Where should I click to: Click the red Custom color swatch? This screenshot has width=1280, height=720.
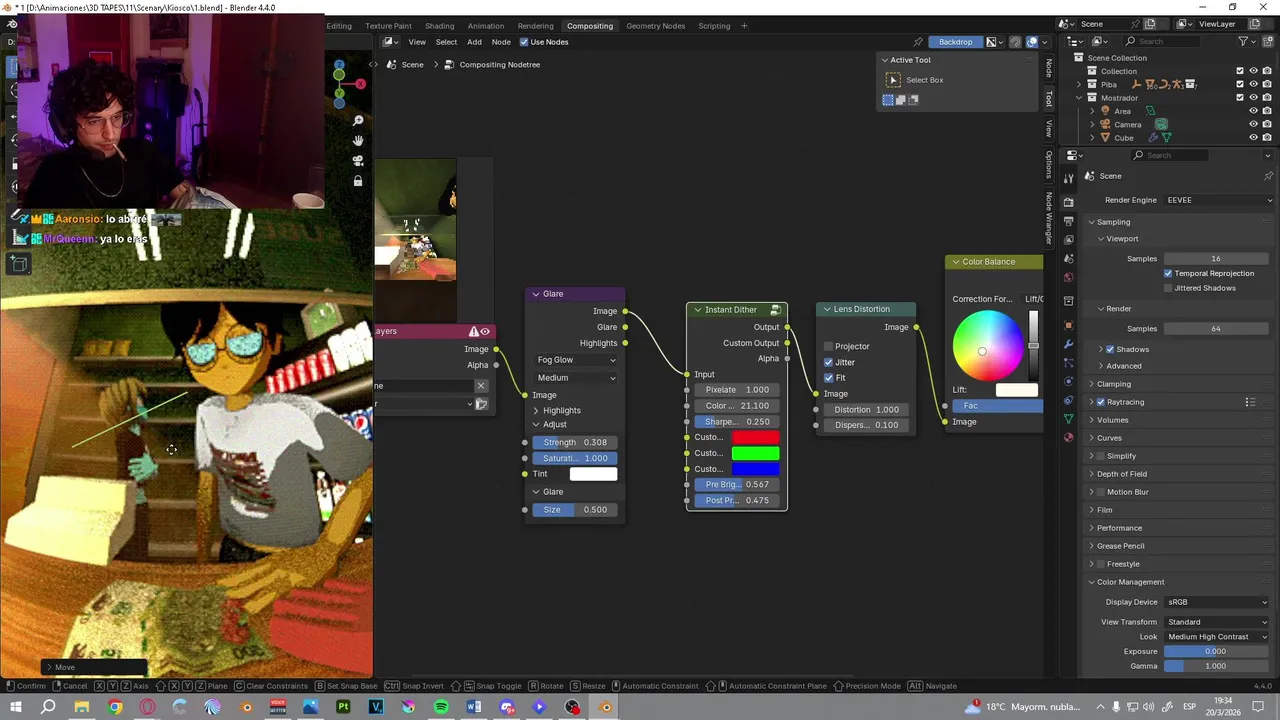coord(755,437)
